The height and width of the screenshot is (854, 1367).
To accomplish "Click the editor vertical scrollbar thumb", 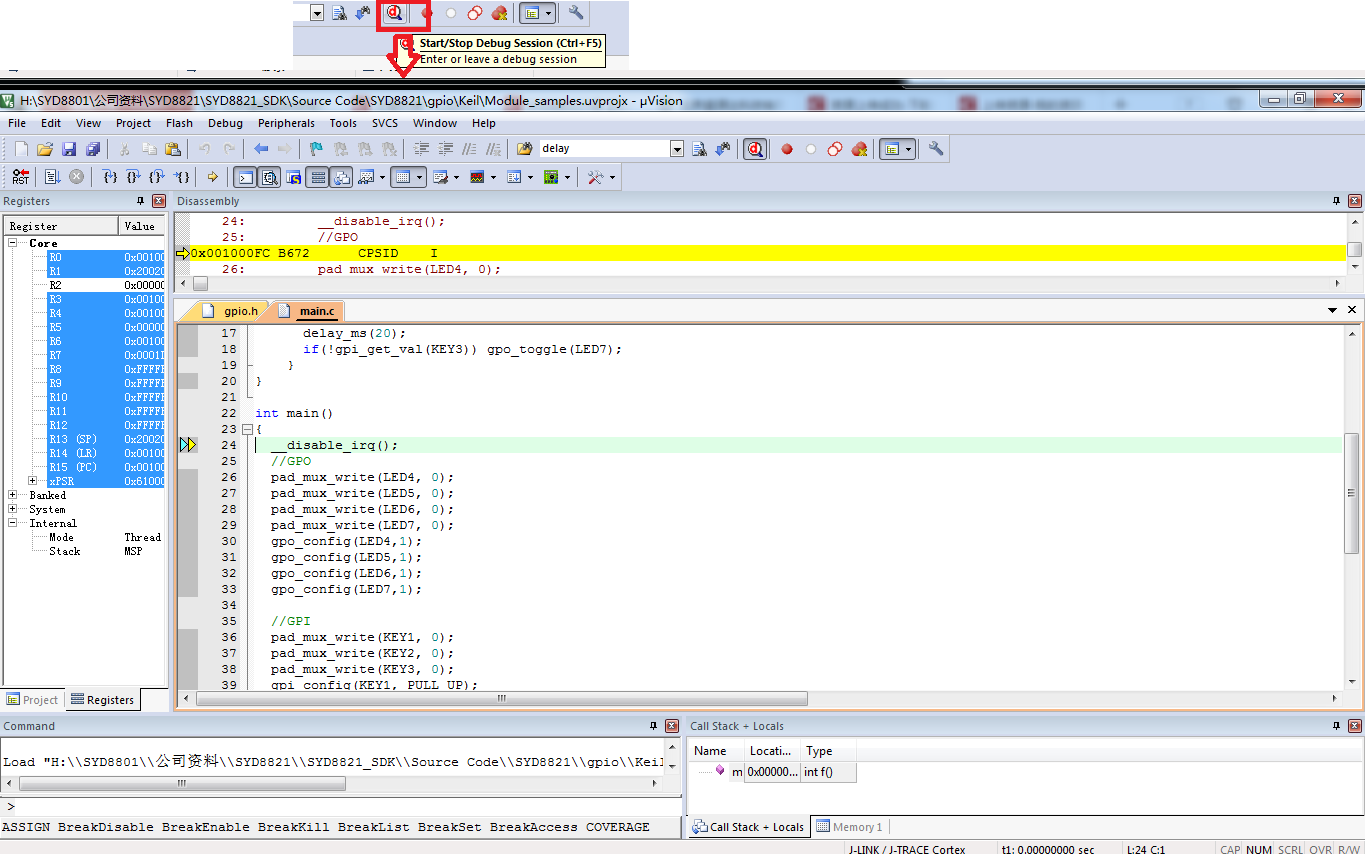I will (x=1351, y=493).
